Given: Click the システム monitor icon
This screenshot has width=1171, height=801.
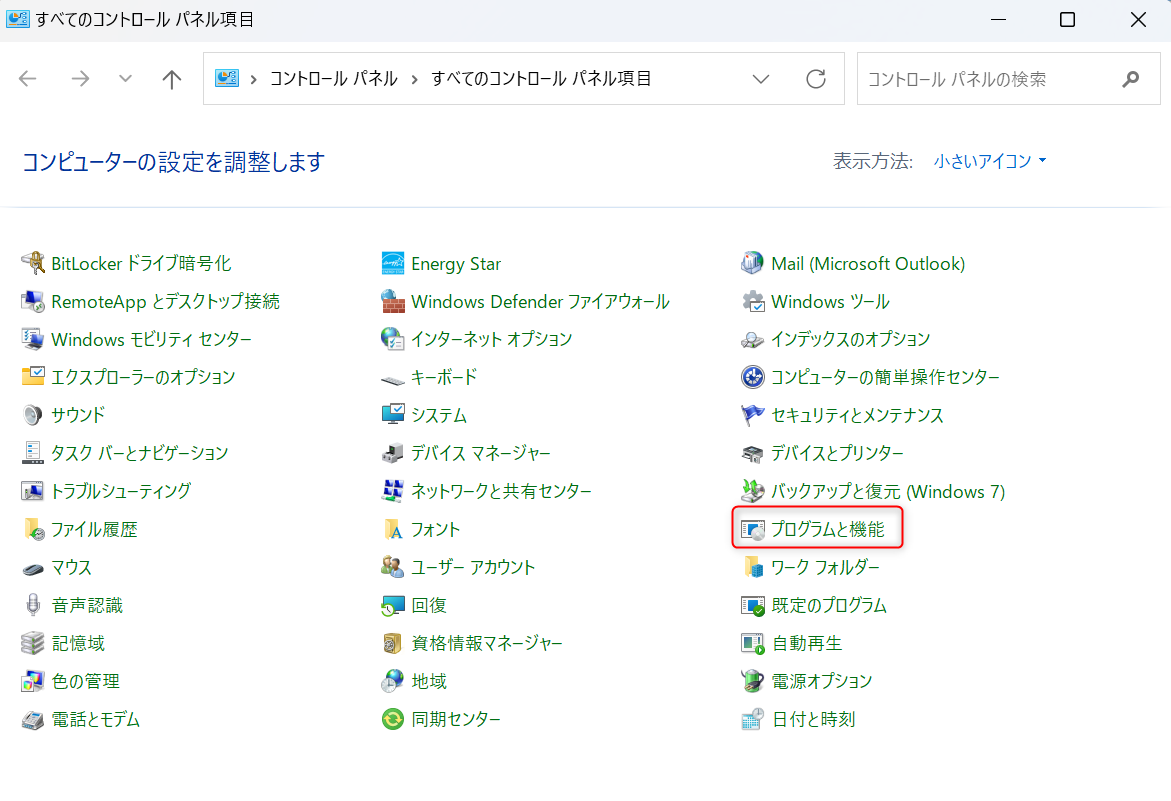Looking at the screenshot, I should click(x=393, y=415).
